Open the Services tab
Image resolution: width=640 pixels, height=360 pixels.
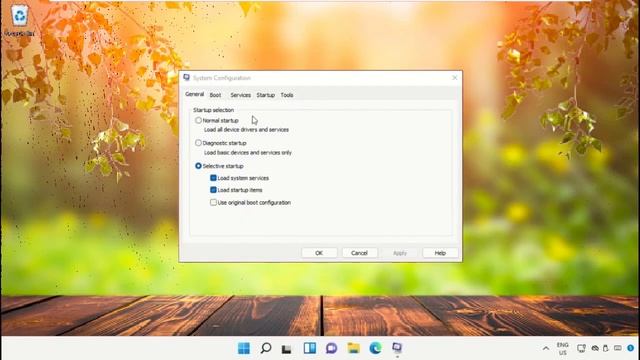[240, 95]
